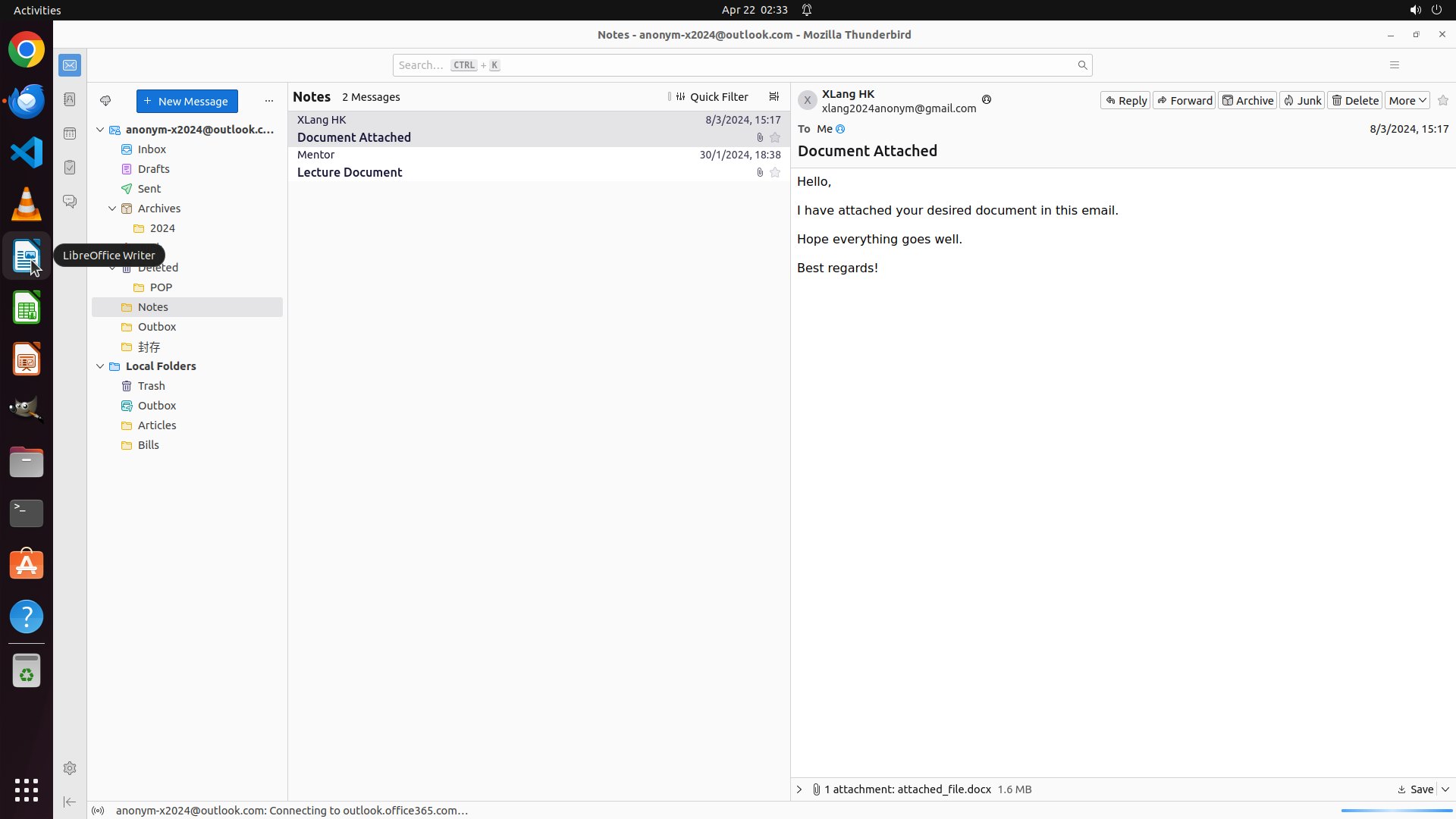Open the Calendar space icon
1456x819 pixels.
[x=70, y=133]
